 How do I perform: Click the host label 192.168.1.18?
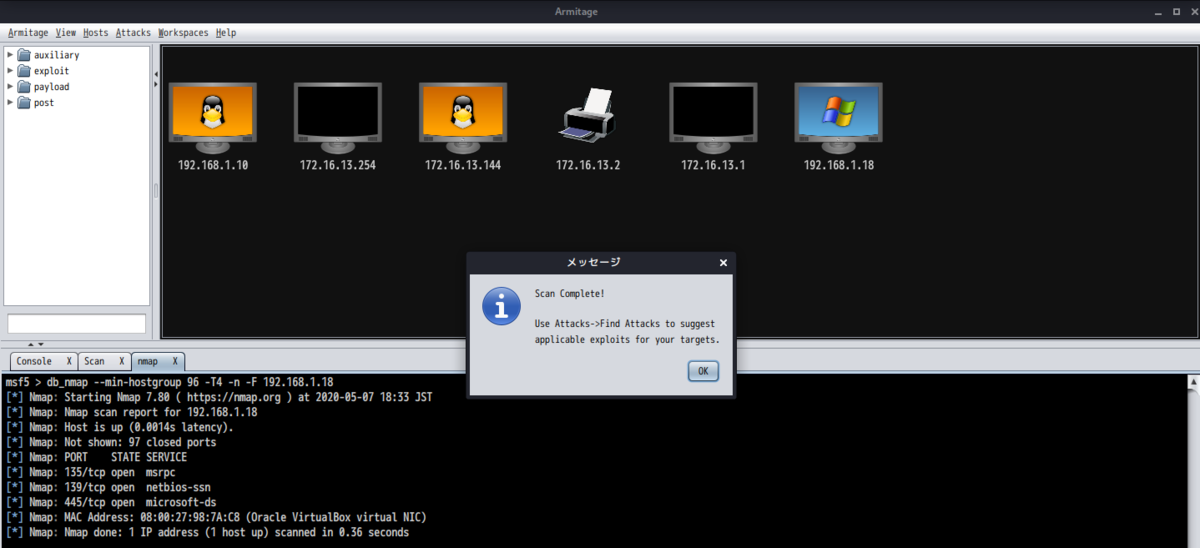[x=839, y=165]
